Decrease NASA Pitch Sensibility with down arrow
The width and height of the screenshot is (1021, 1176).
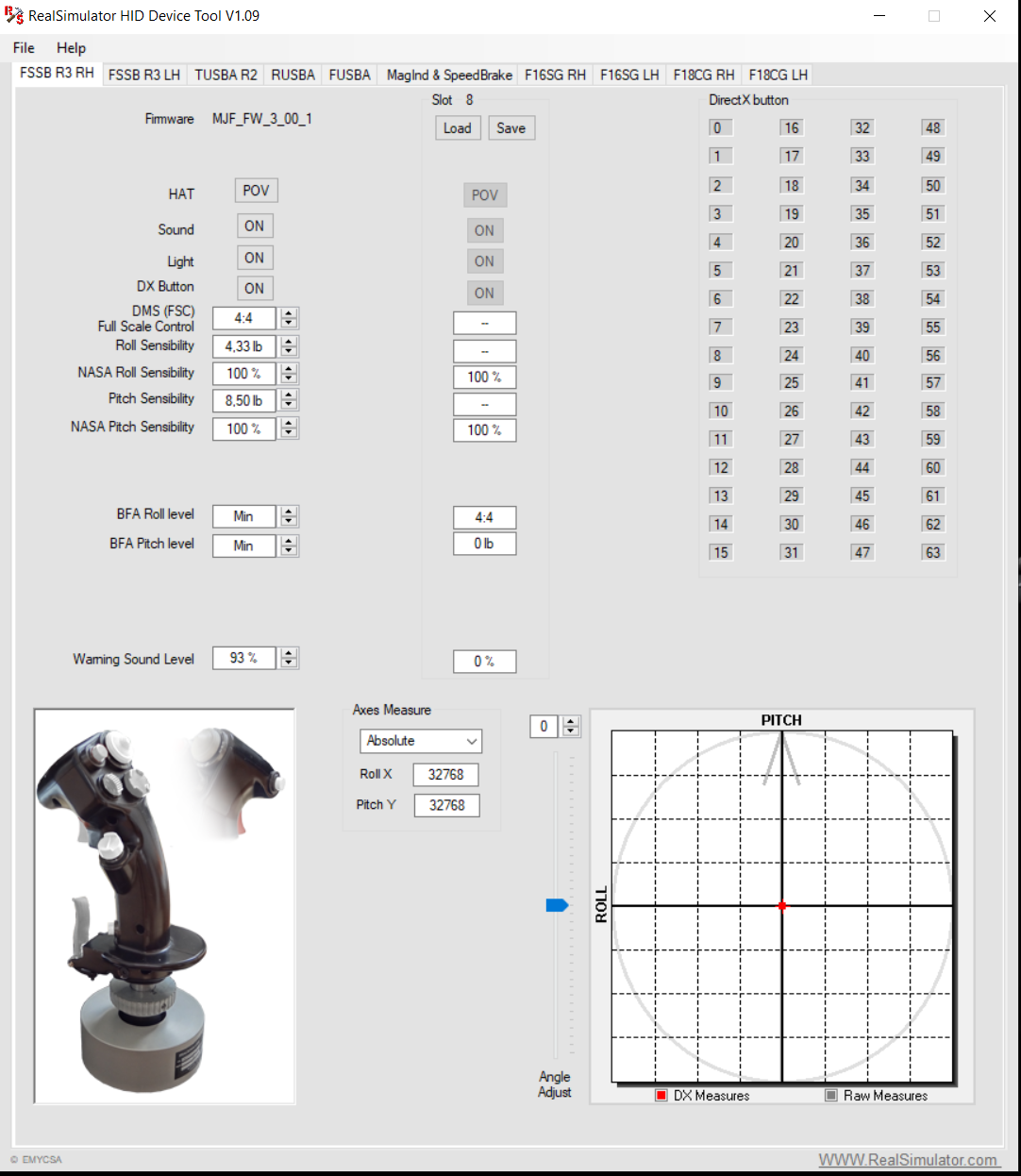click(x=290, y=433)
